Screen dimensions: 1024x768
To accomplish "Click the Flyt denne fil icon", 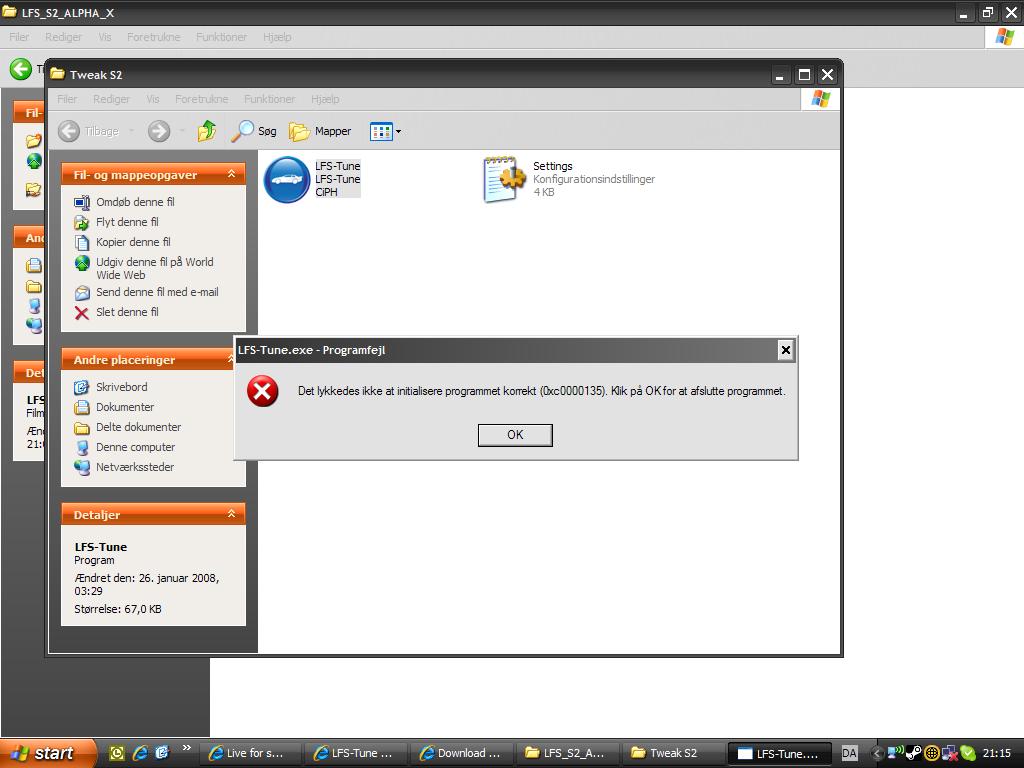I will point(82,223).
